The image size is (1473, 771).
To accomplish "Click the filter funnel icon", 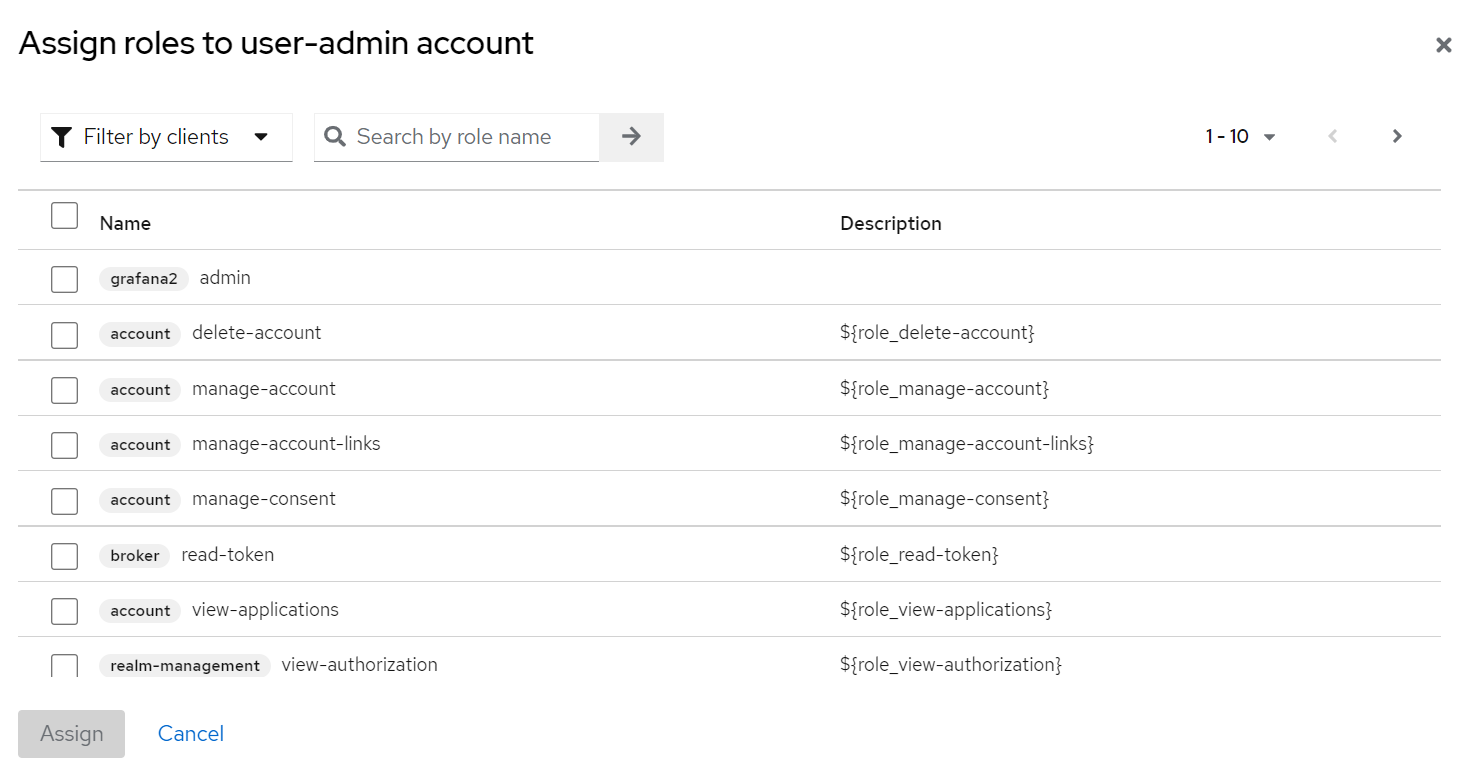I will click(62, 137).
